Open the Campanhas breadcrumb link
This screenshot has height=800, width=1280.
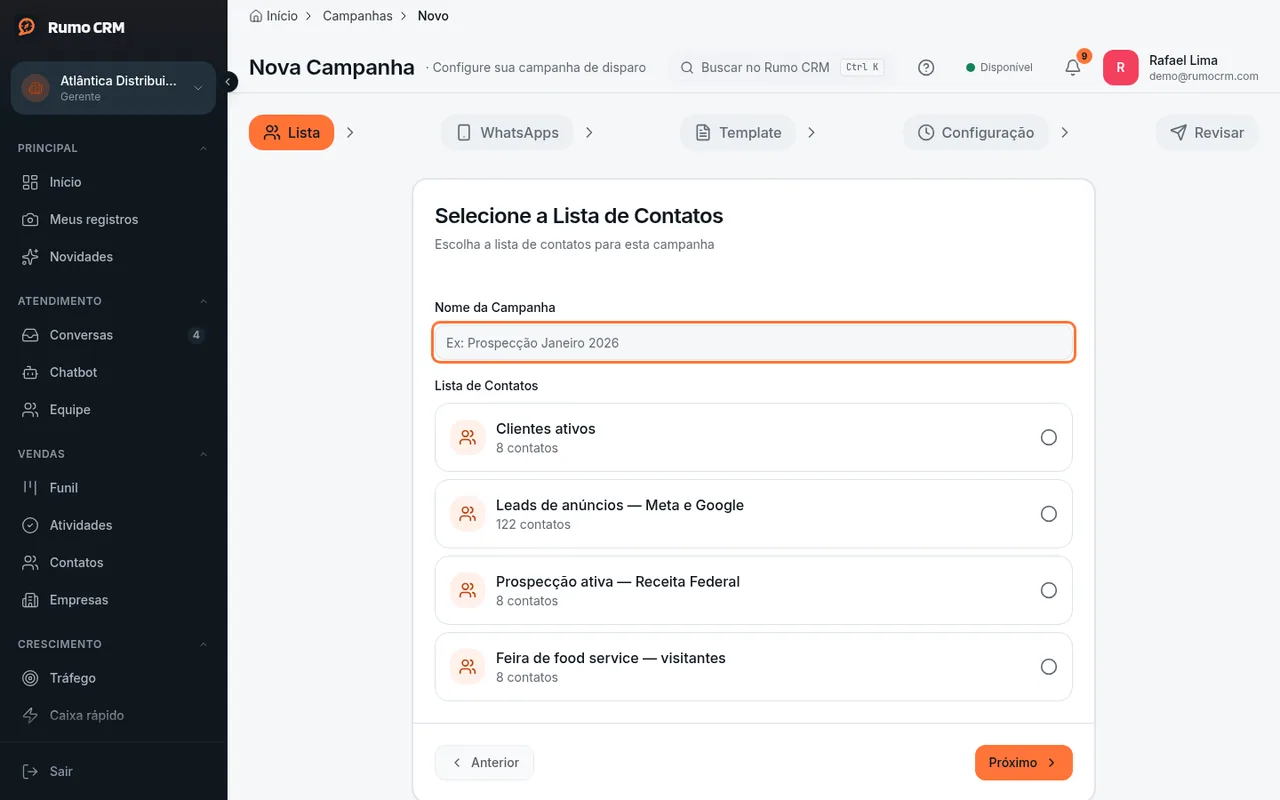click(358, 16)
